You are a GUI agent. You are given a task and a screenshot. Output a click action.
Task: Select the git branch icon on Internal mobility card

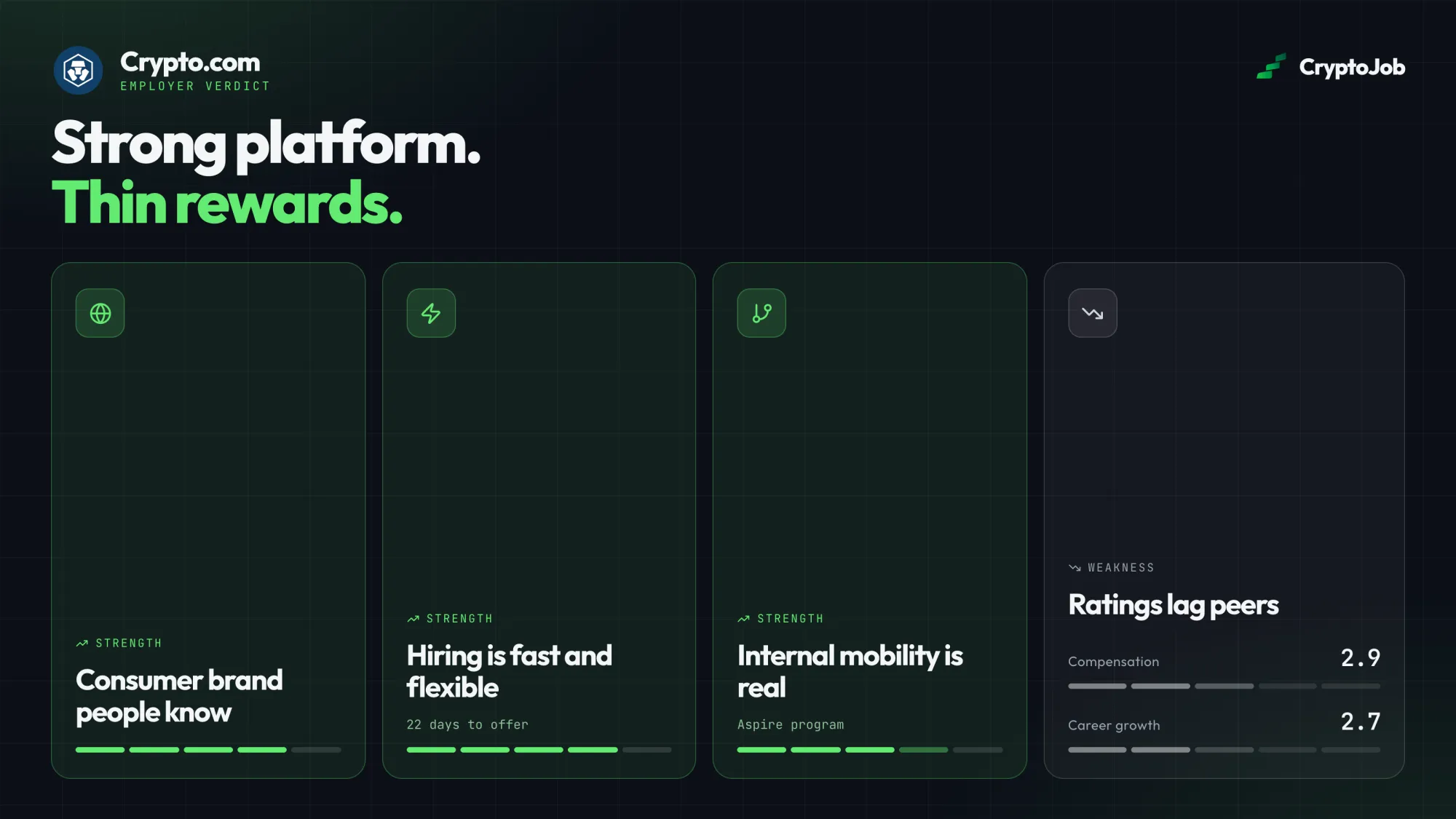[761, 313]
